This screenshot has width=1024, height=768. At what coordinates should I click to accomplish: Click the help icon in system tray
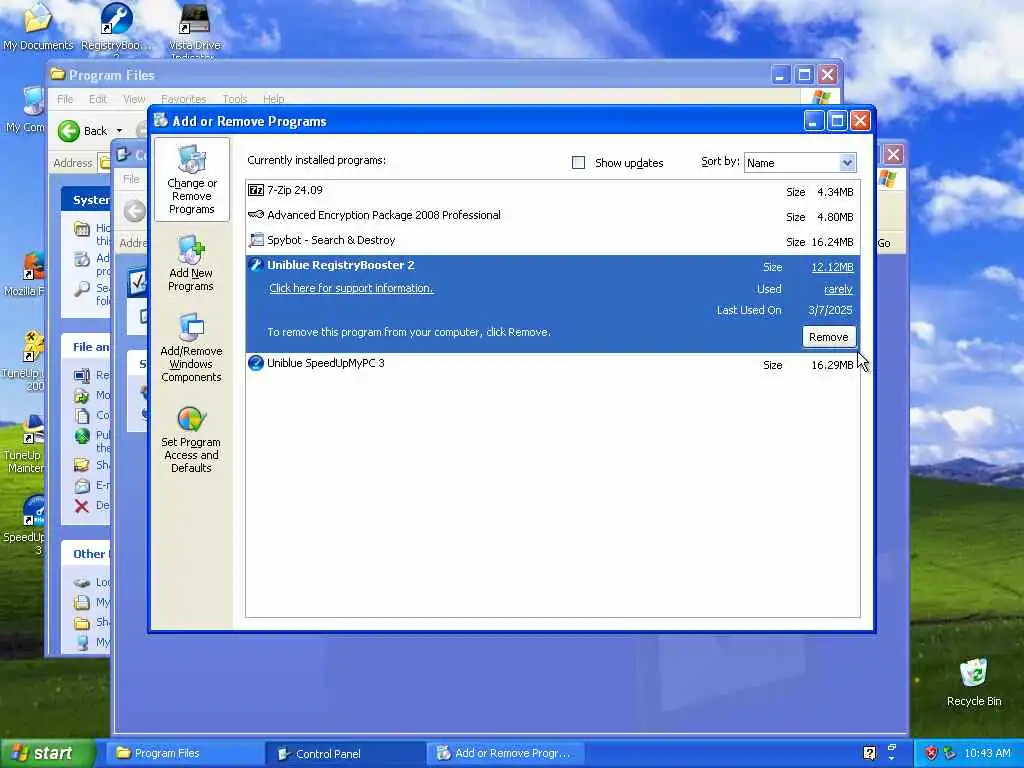tap(869, 753)
